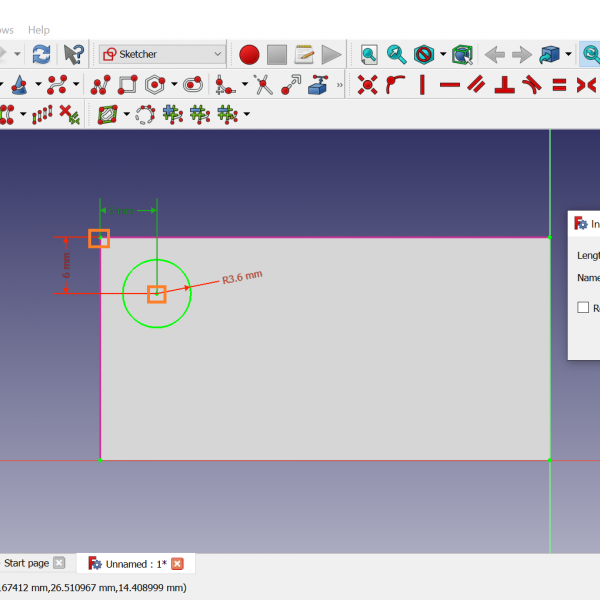The image size is (600, 600).
Task: Toggle the checkbox in the dialog
Action: (x=583, y=308)
